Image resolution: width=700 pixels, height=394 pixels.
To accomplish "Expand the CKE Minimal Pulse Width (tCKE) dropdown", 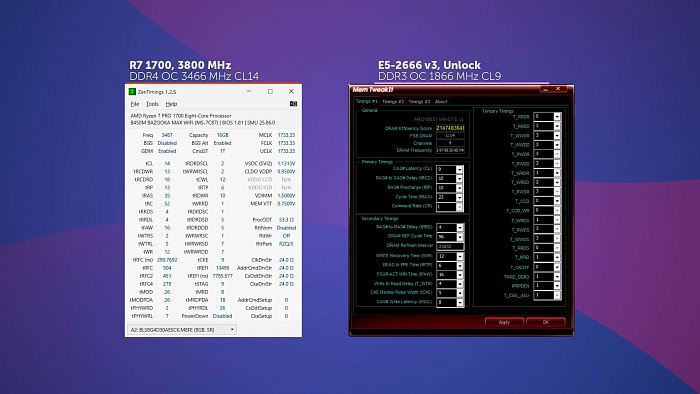I will 460,293.
